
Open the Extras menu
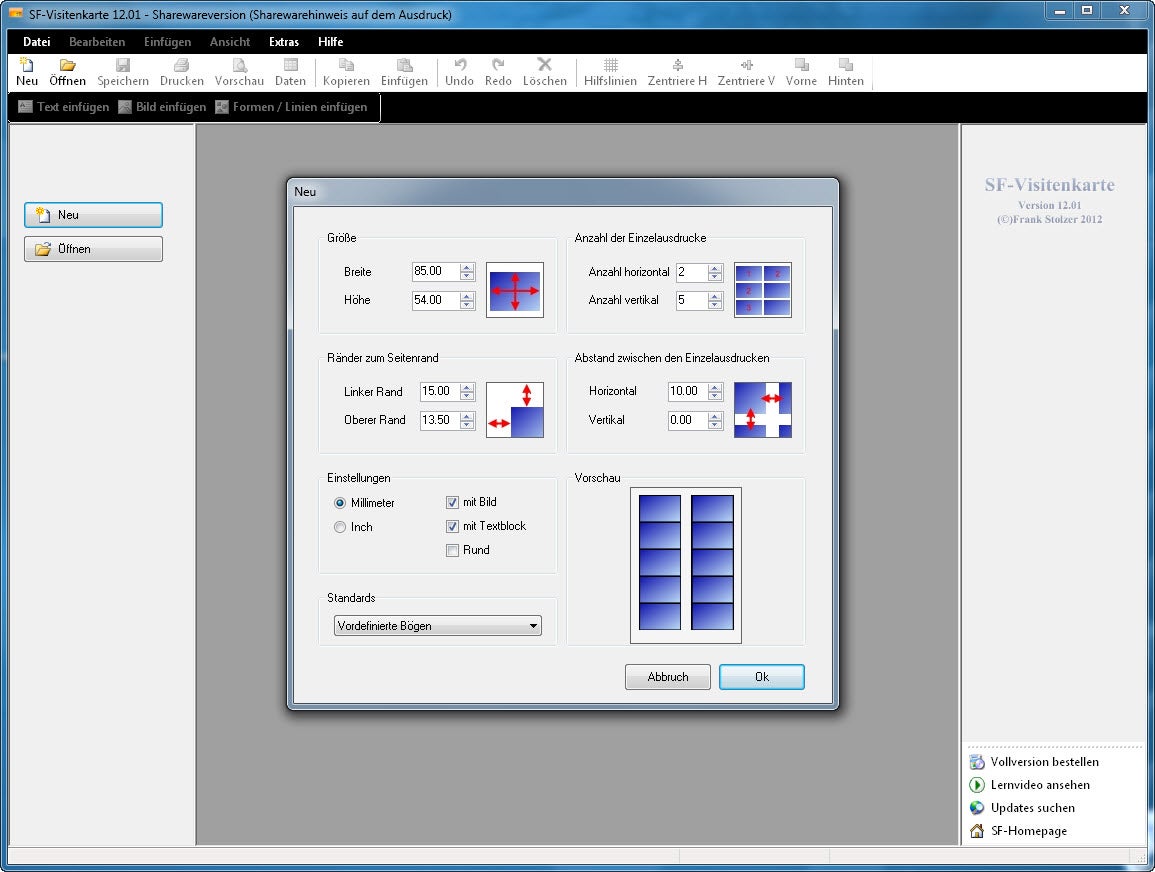point(284,42)
